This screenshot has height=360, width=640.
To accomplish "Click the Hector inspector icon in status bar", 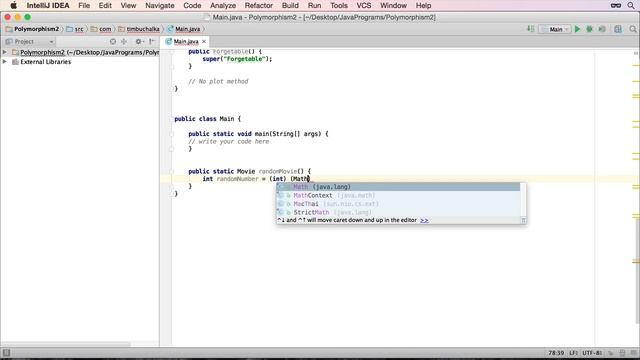I will [x=622, y=353].
